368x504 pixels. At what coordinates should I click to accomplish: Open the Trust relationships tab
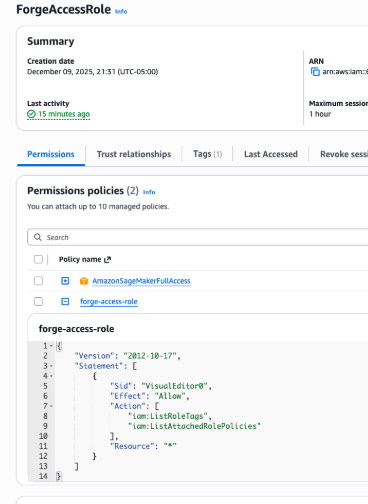pos(134,154)
